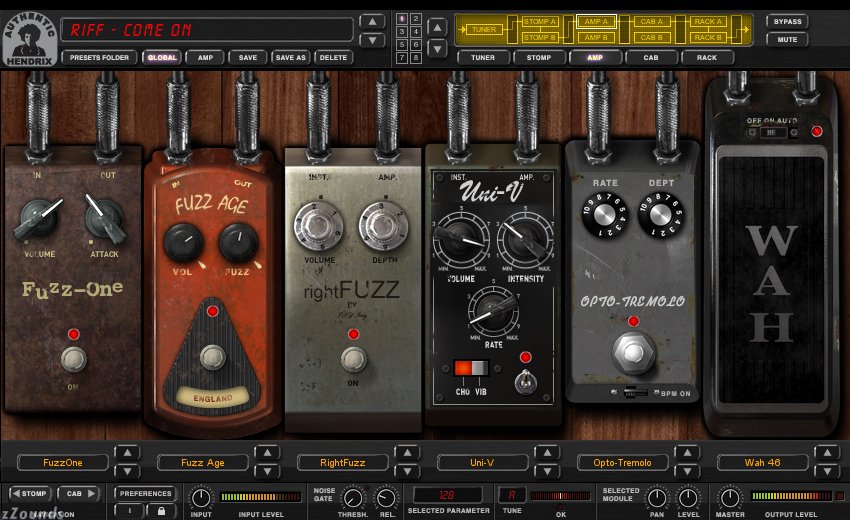The image size is (850, 520).
Task: Switch Uni-V CHO/VIB mode selector
Action: [x=471, y=368]
